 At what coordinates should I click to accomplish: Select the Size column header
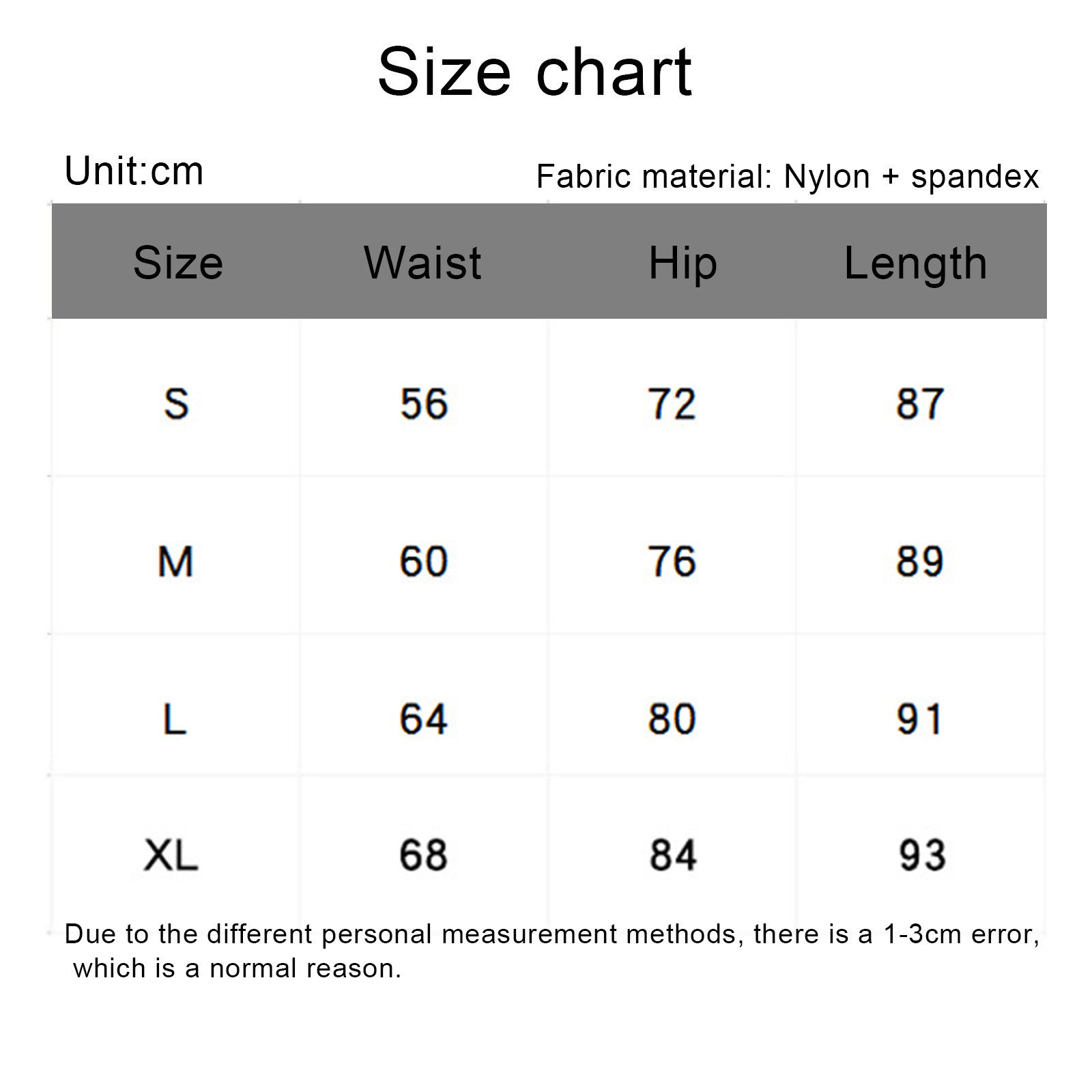[x=178, y=263]
